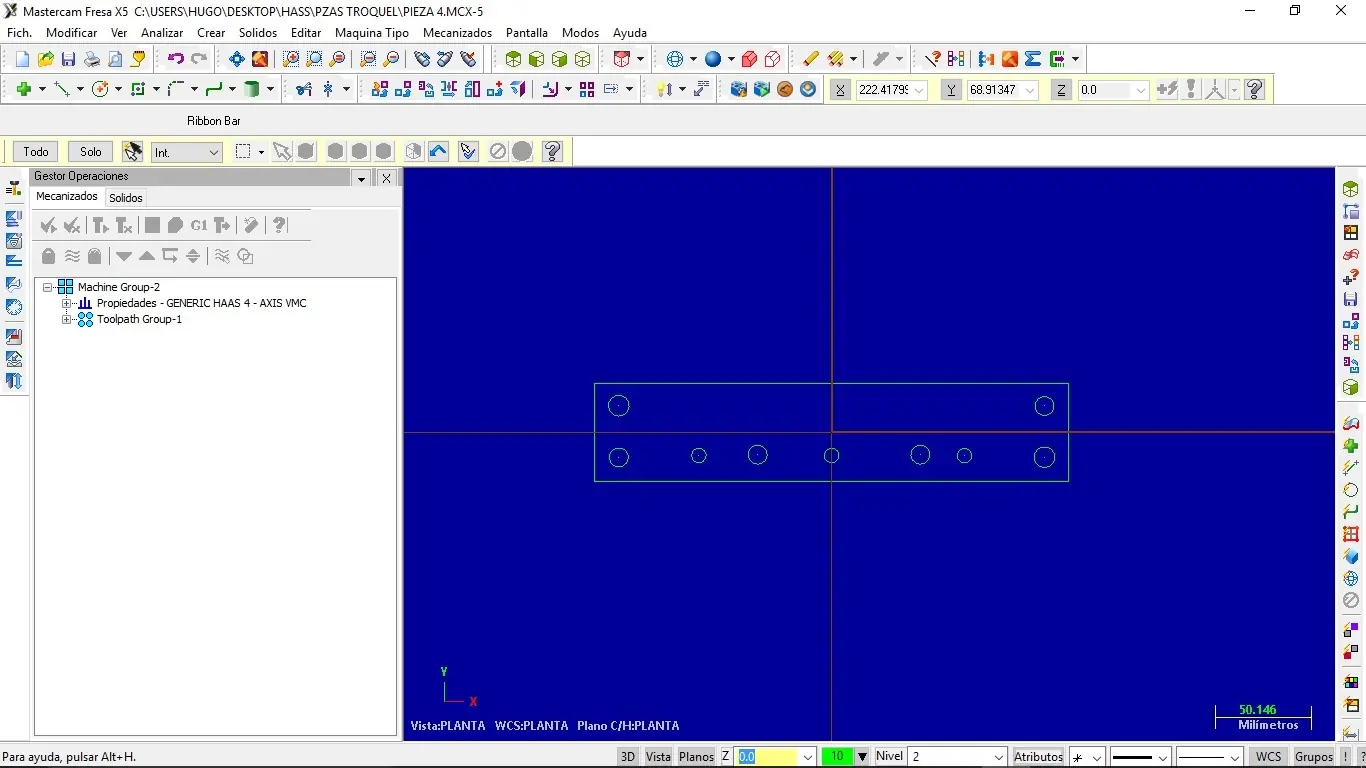
Task: Click the yellow pencil delete entities icon
Action: tap(810, 59)
